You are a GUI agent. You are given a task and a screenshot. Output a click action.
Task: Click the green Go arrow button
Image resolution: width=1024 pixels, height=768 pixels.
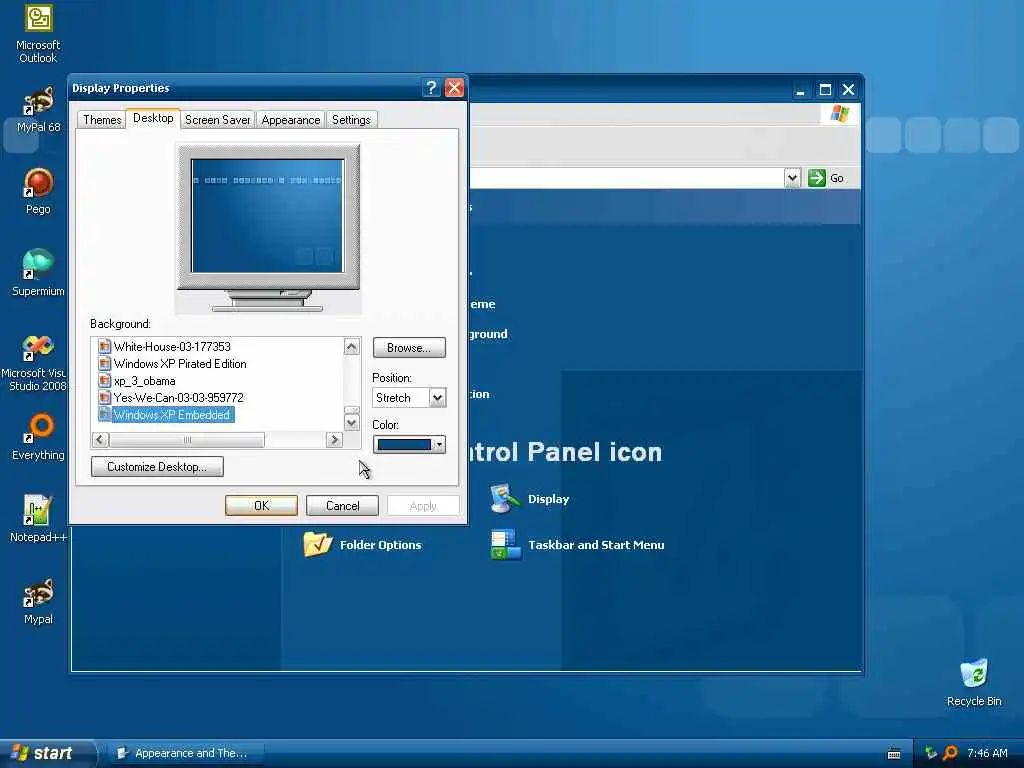pyautogui.click(x=816, y=178)
